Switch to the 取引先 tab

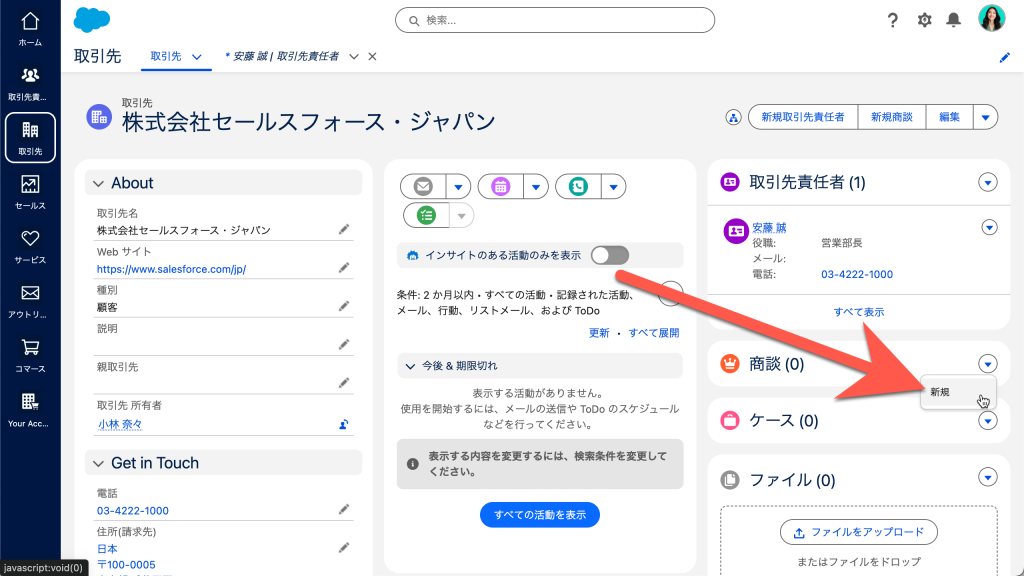point(166,57)
